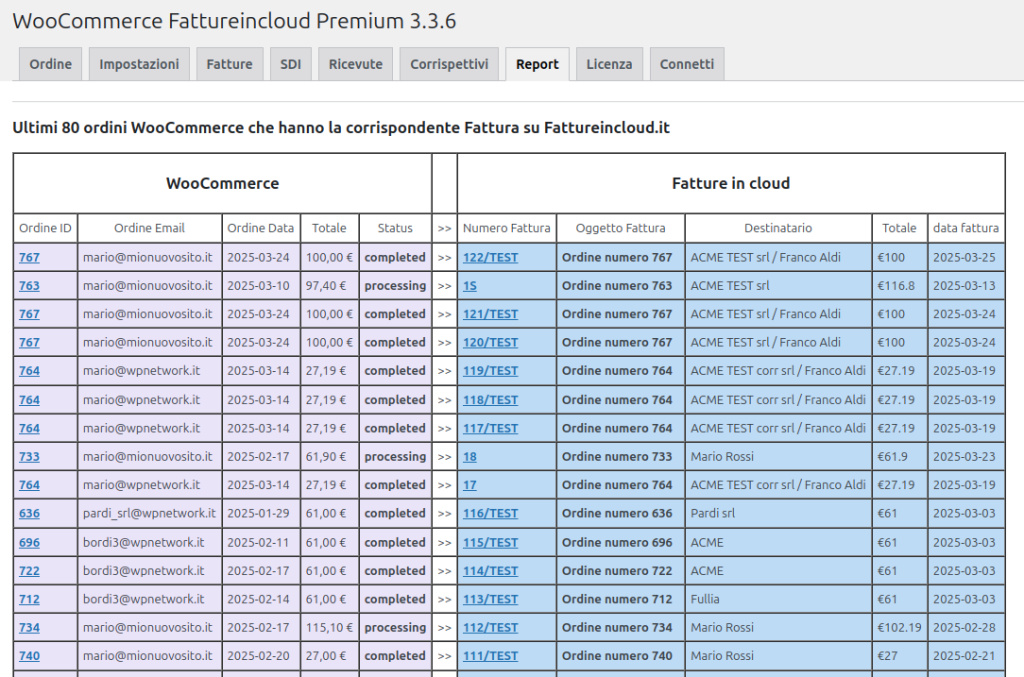Open order 767 link in 122/TEST row

click(29, 257)
